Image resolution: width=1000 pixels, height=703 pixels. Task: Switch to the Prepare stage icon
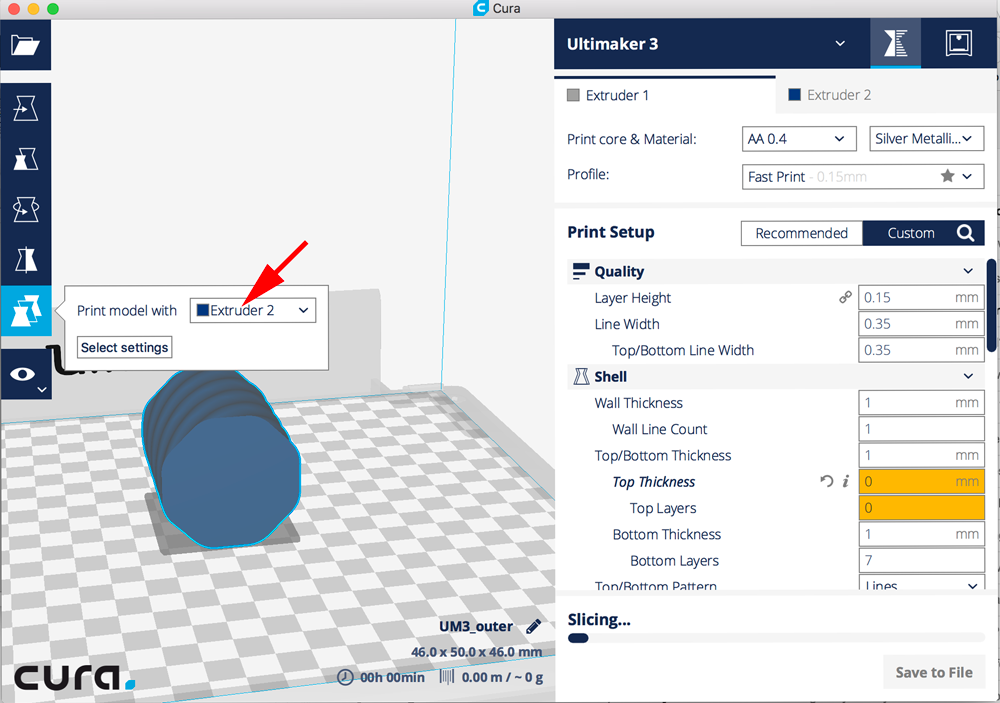tap(895, 43)
